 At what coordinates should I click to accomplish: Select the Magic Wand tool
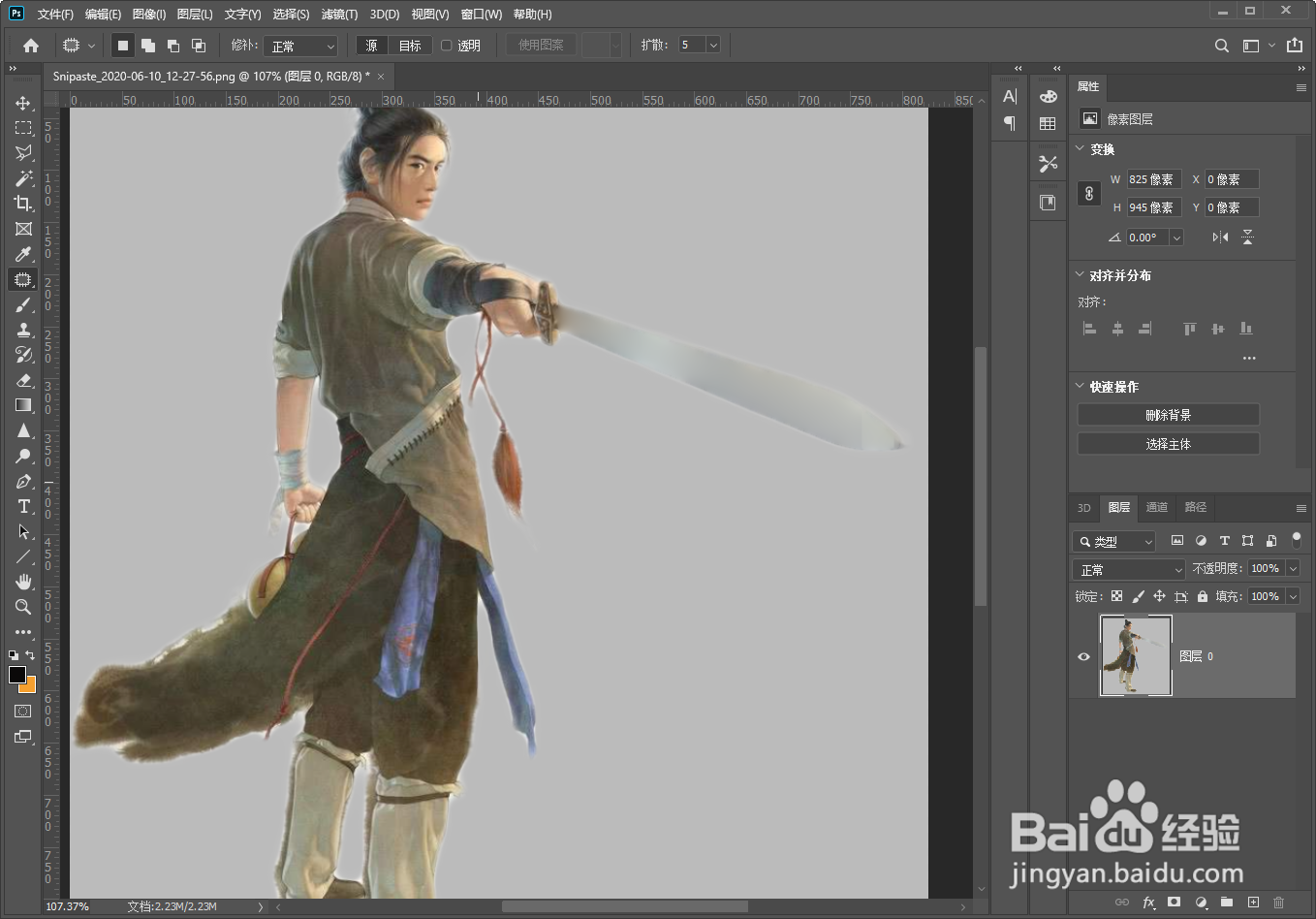tap(23, 178)
